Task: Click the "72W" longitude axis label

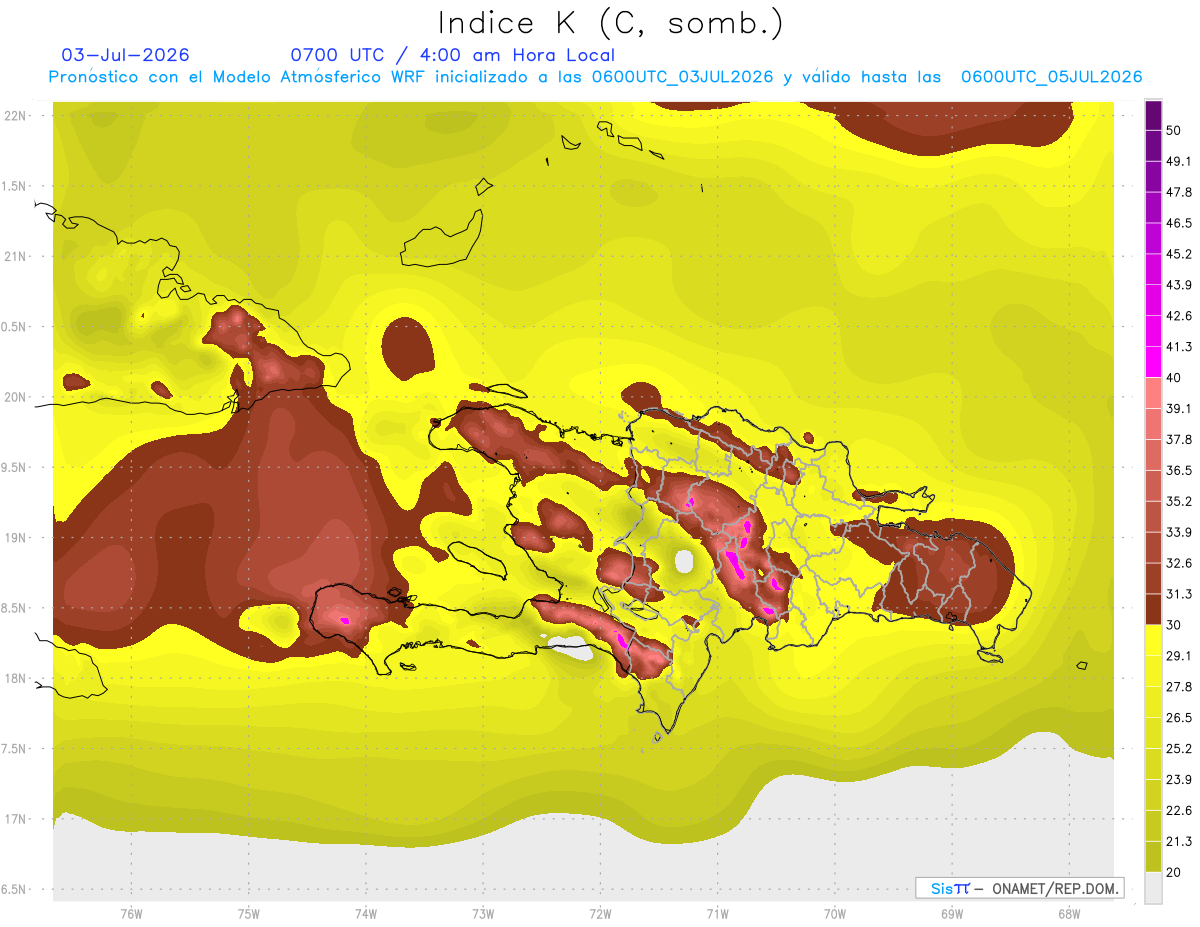Action: coord(600,913)
